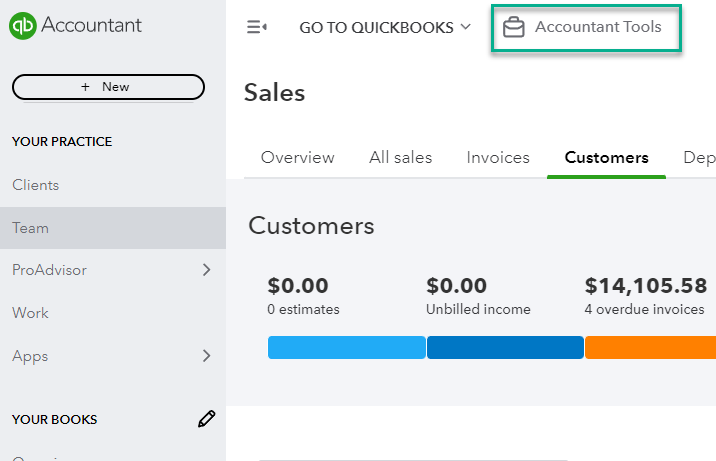The width and height of the screenshot is (716, 461).
Task: Click the pencil icon beside Your Books
Action: point(206,419)
